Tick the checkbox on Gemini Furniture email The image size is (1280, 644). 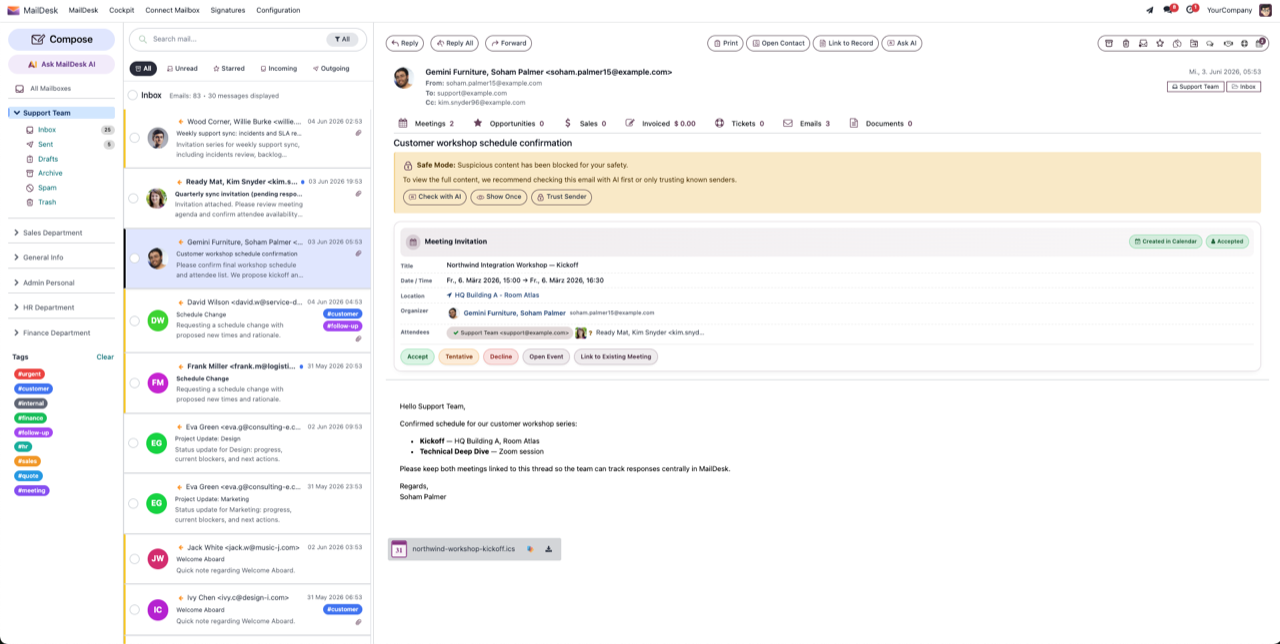[x=134, y=258]
